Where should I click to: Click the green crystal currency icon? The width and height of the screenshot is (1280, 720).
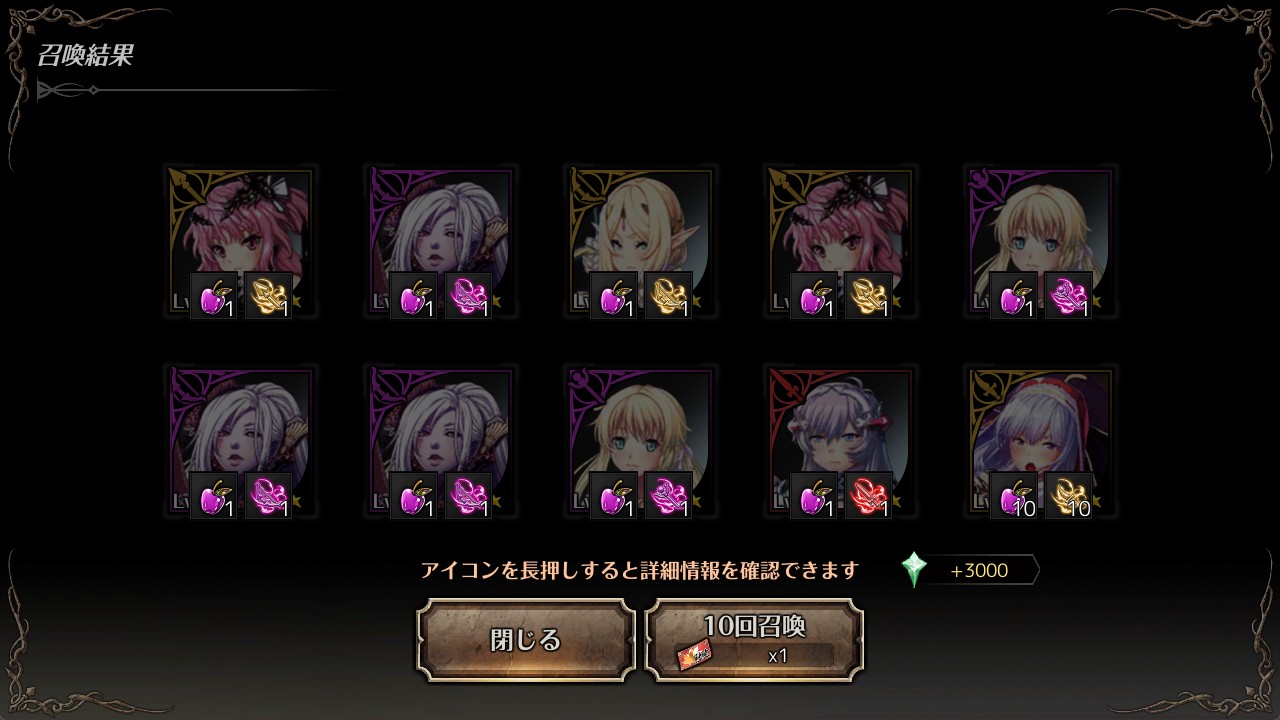[x=913, y=570]
